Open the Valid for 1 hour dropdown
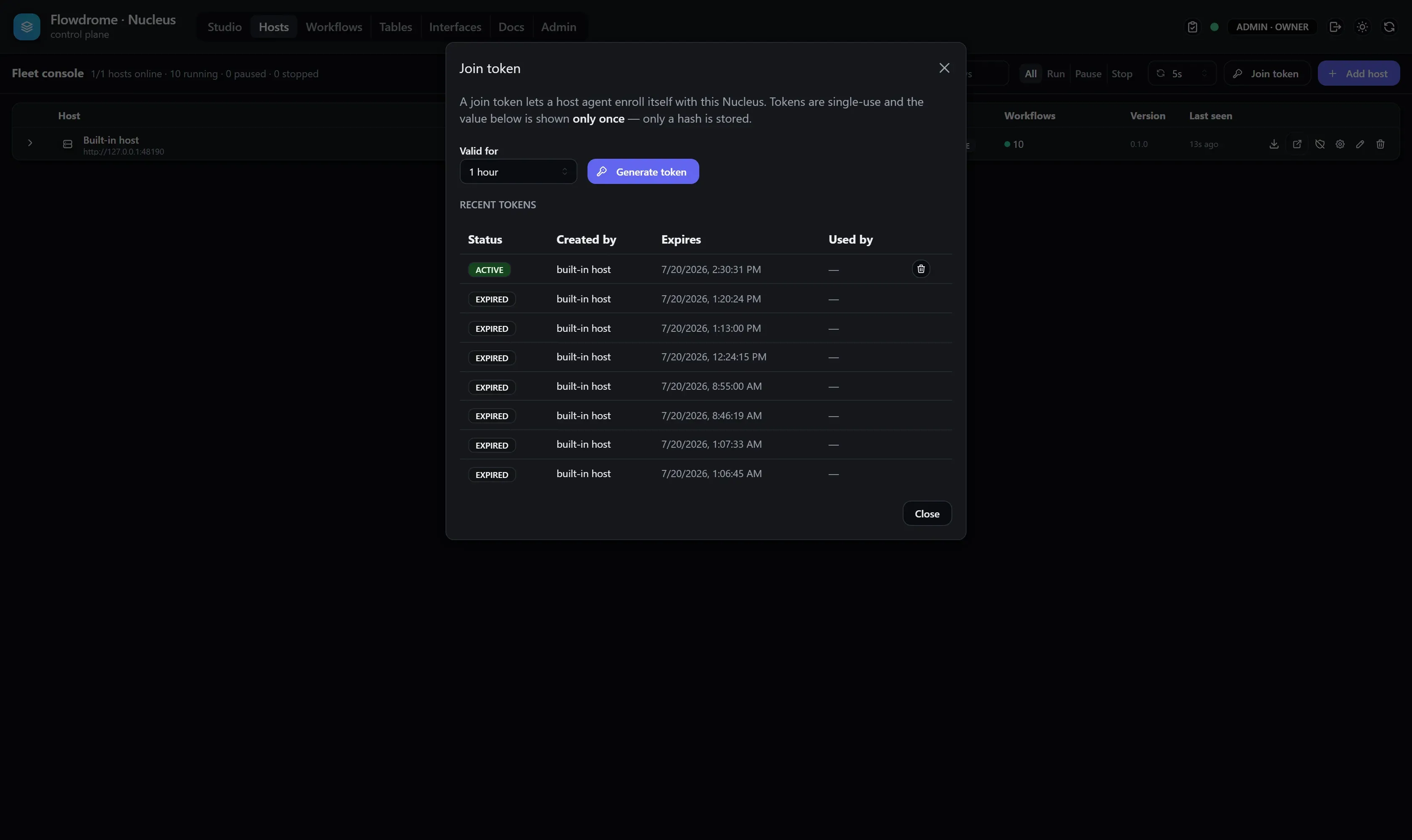This screenshot has height=840, width=1412. (518, 171)
